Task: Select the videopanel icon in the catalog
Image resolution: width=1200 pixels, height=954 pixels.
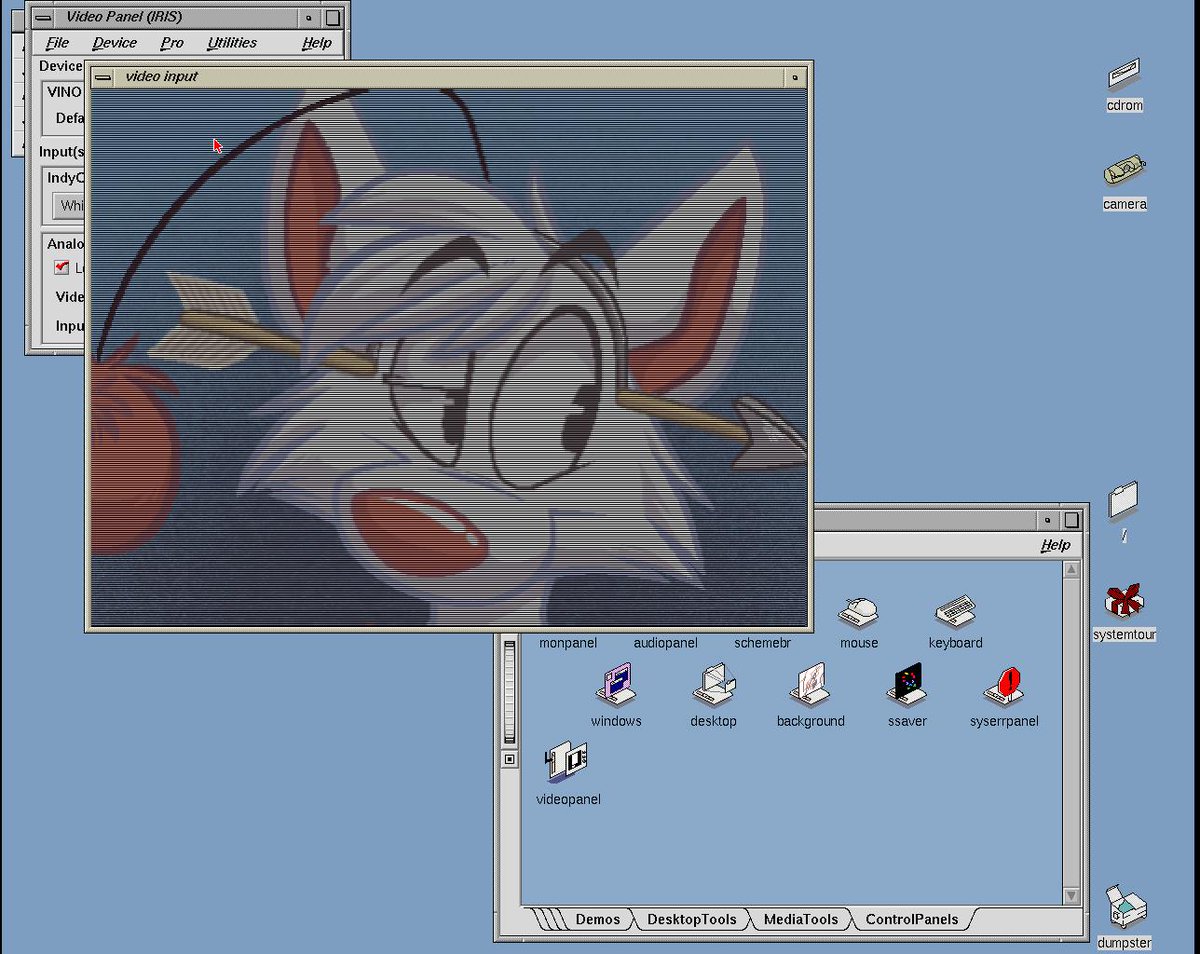Action: coord(567,763)
